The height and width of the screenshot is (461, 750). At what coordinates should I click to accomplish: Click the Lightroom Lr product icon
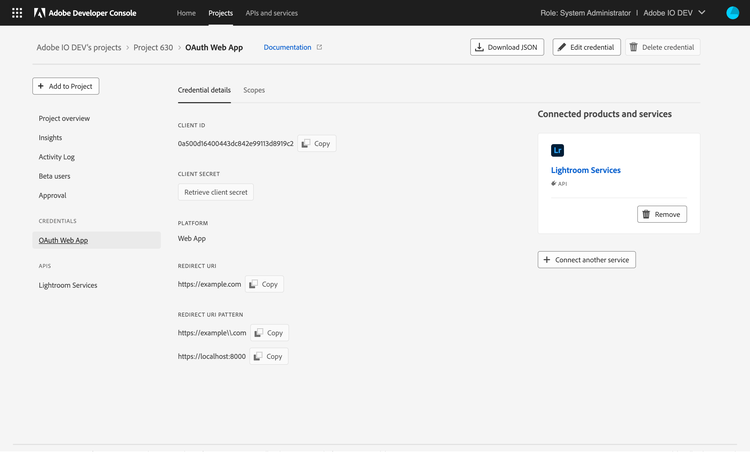coord(558,150)
